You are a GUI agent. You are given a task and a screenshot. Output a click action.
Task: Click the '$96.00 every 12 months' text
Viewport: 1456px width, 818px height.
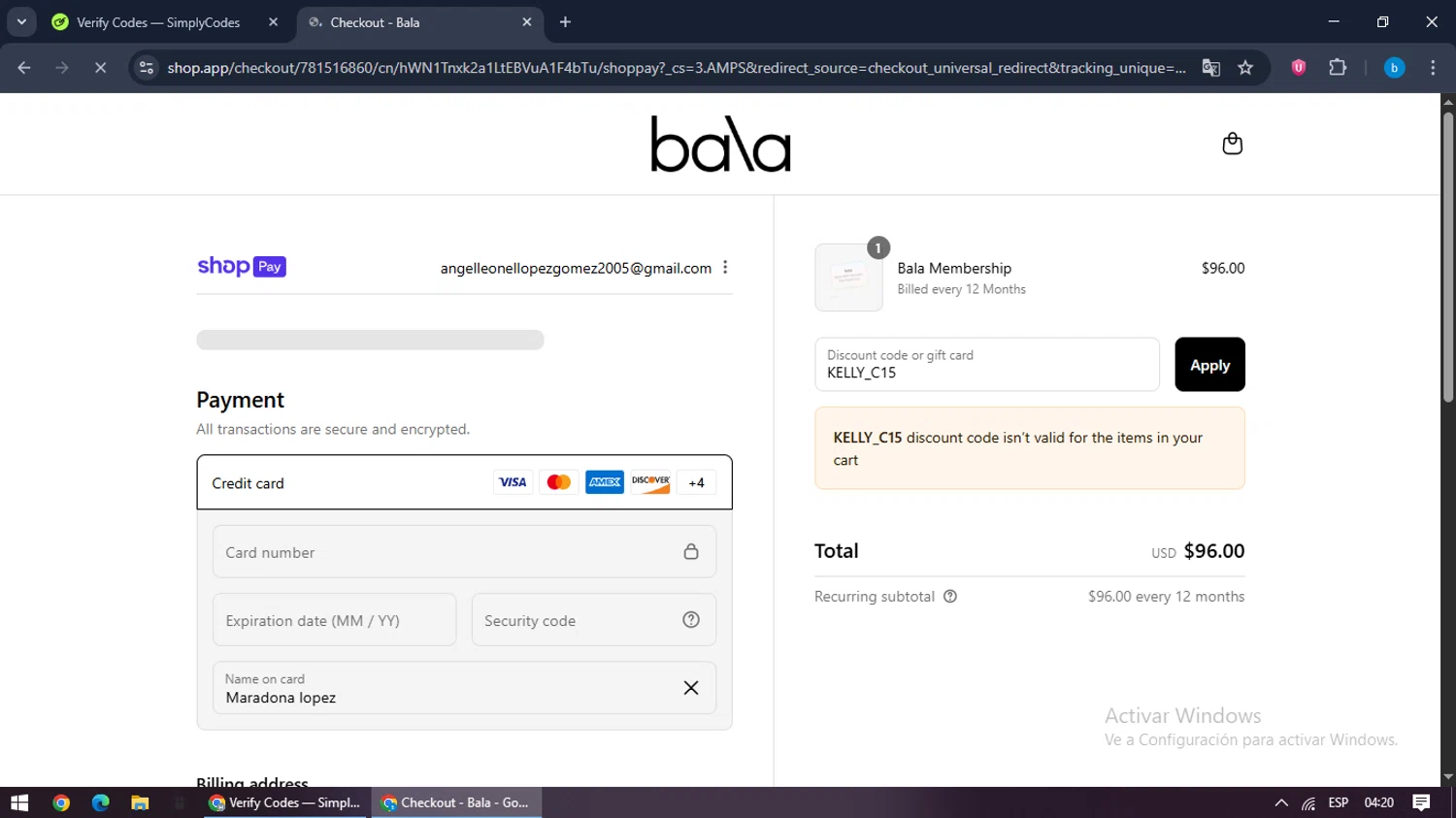click(1166, 597)
